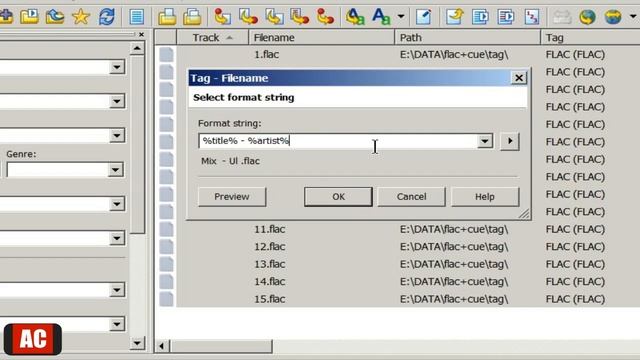Click FLAC (FLAC) tag cell in 14.flac row
This screenshot has height=360, width=640.
pos(575,282)
